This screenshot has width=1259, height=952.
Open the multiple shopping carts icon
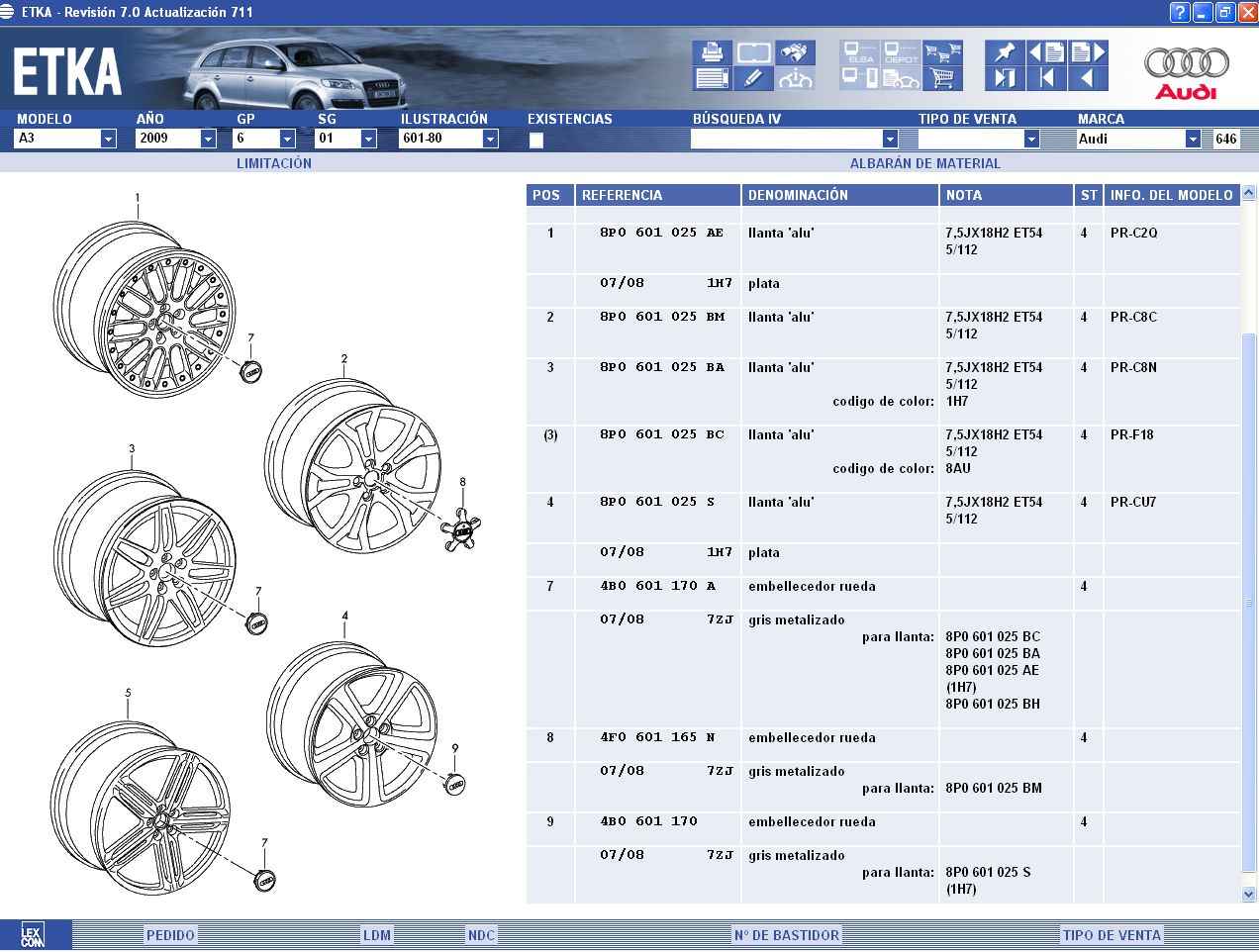pos(943,51)
